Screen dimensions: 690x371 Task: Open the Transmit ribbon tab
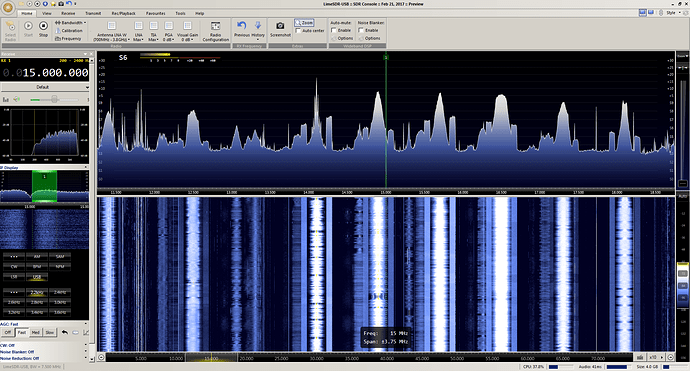click(x=93, y=13)
